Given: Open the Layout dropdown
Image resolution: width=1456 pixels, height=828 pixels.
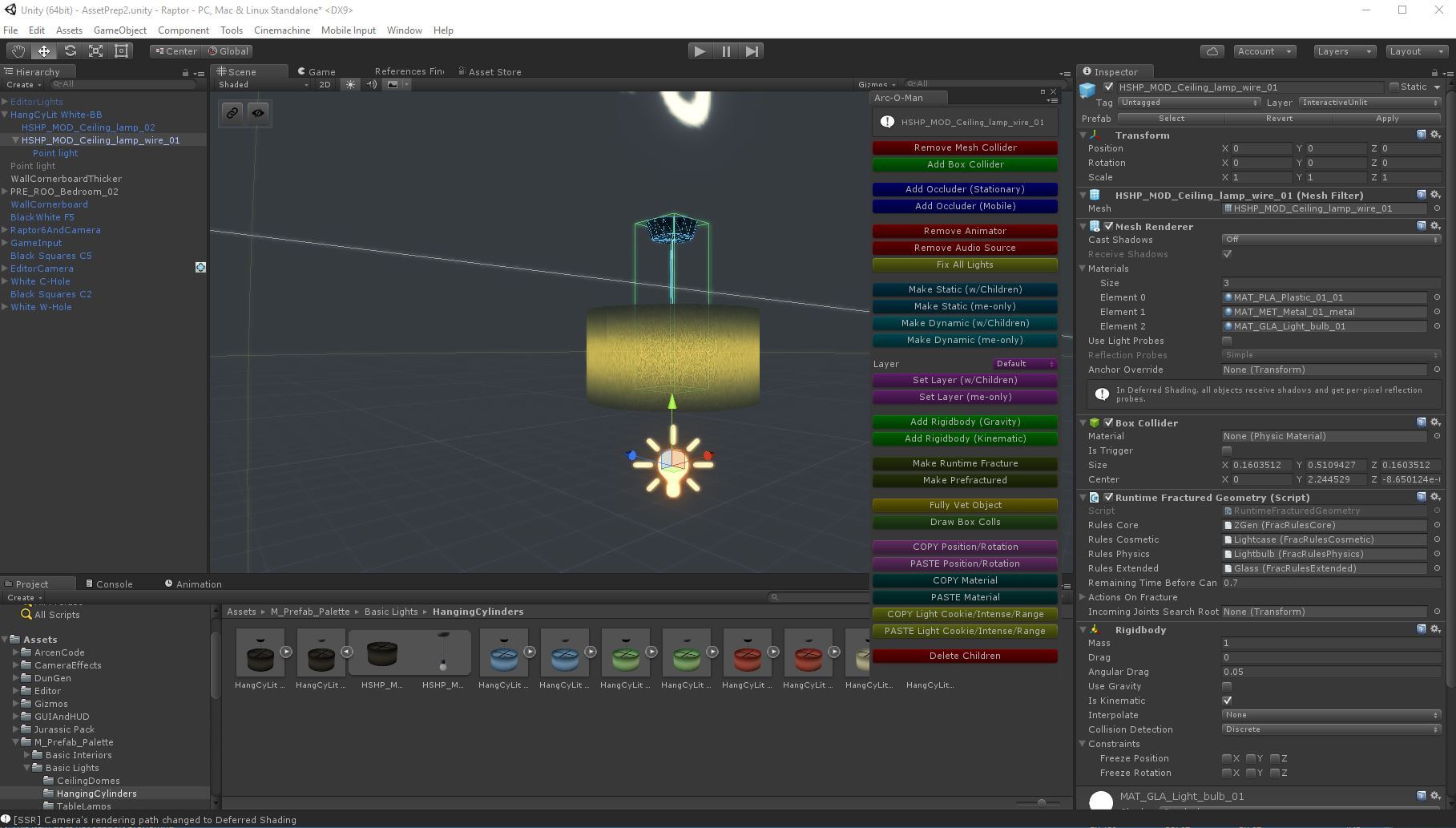Looking at the screenshot, I should tap(1417, 51).
